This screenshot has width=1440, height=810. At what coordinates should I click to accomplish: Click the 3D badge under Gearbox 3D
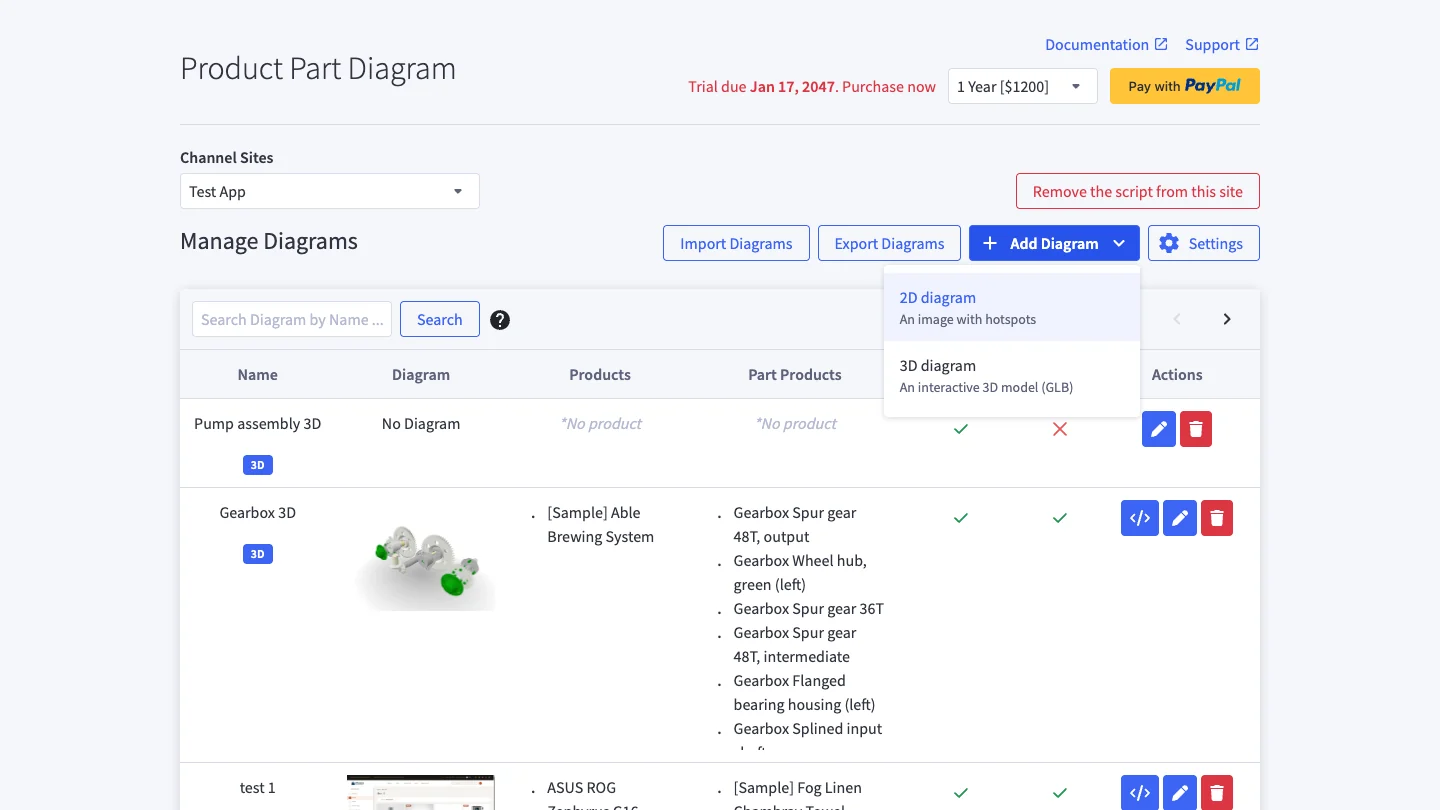pyautogui.click(x=258, y=554)
